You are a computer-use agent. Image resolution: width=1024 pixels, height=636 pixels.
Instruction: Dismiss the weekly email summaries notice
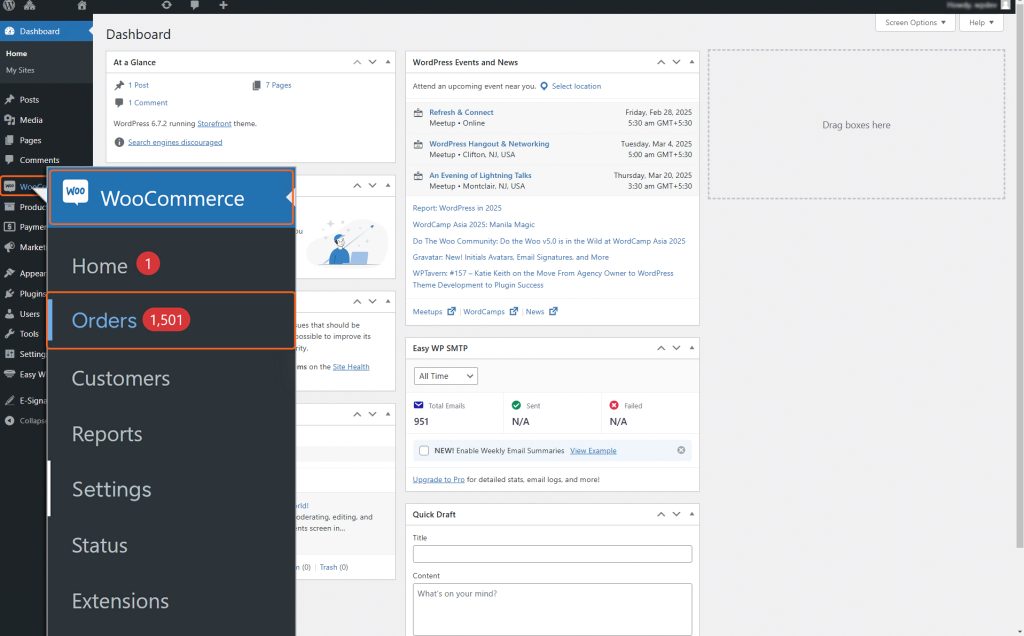(x=681, y=450)
